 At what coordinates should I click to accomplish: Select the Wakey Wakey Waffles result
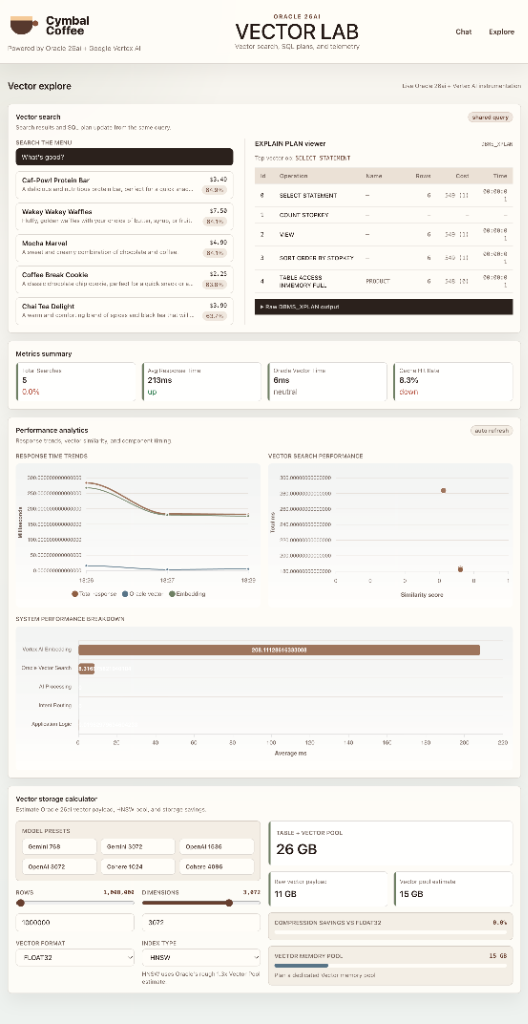124,217
